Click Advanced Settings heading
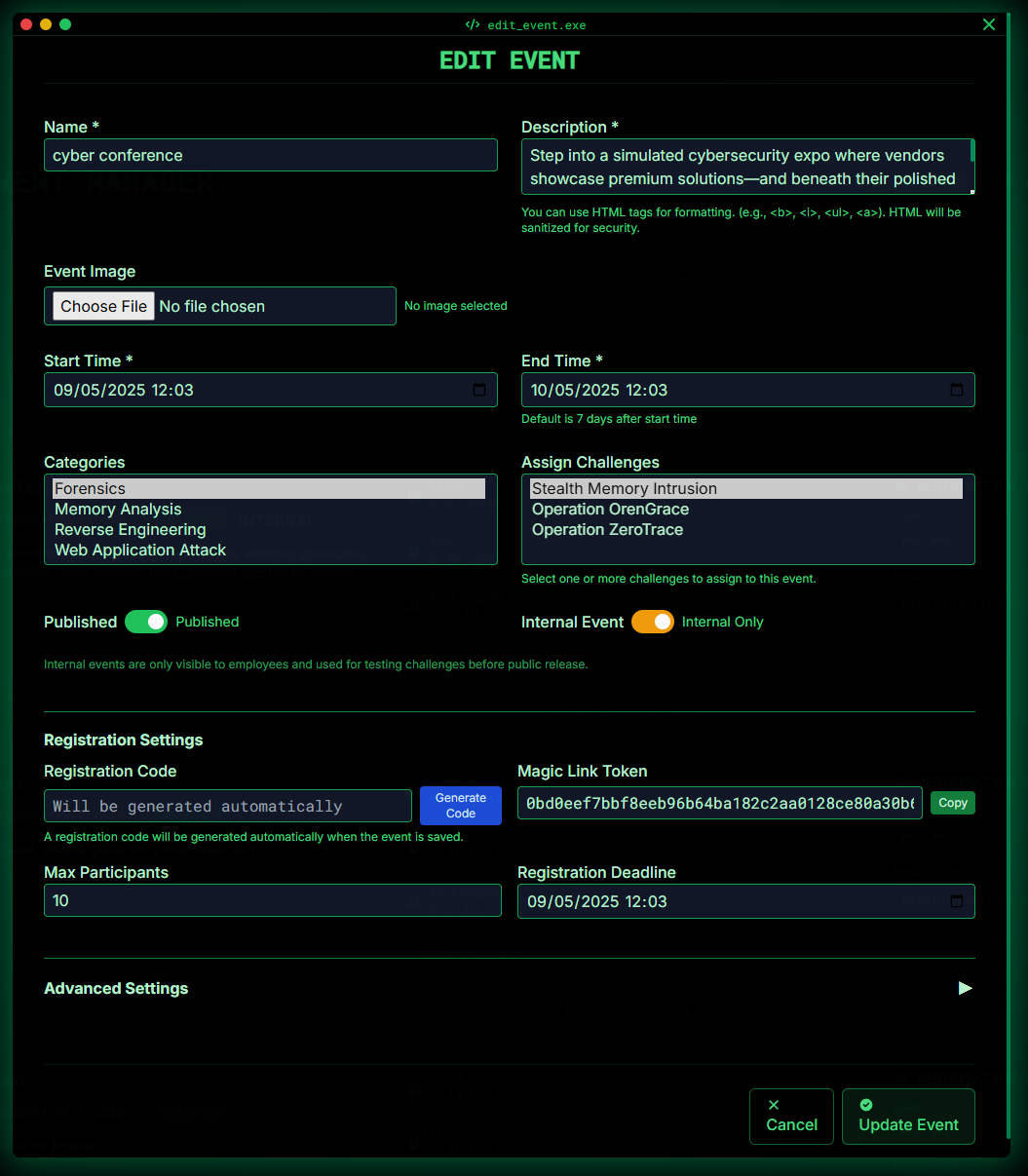The image size is (1028, 1176). tap(116, 988)
